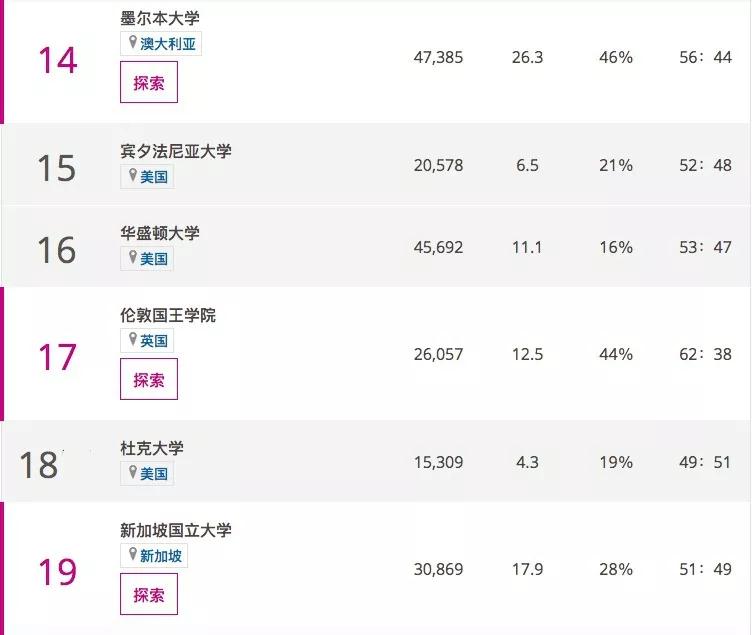Click the pin icon in 宾夕法尼亚大学 row
This screenshot has height=635, width=752.
tap(132, 176)
